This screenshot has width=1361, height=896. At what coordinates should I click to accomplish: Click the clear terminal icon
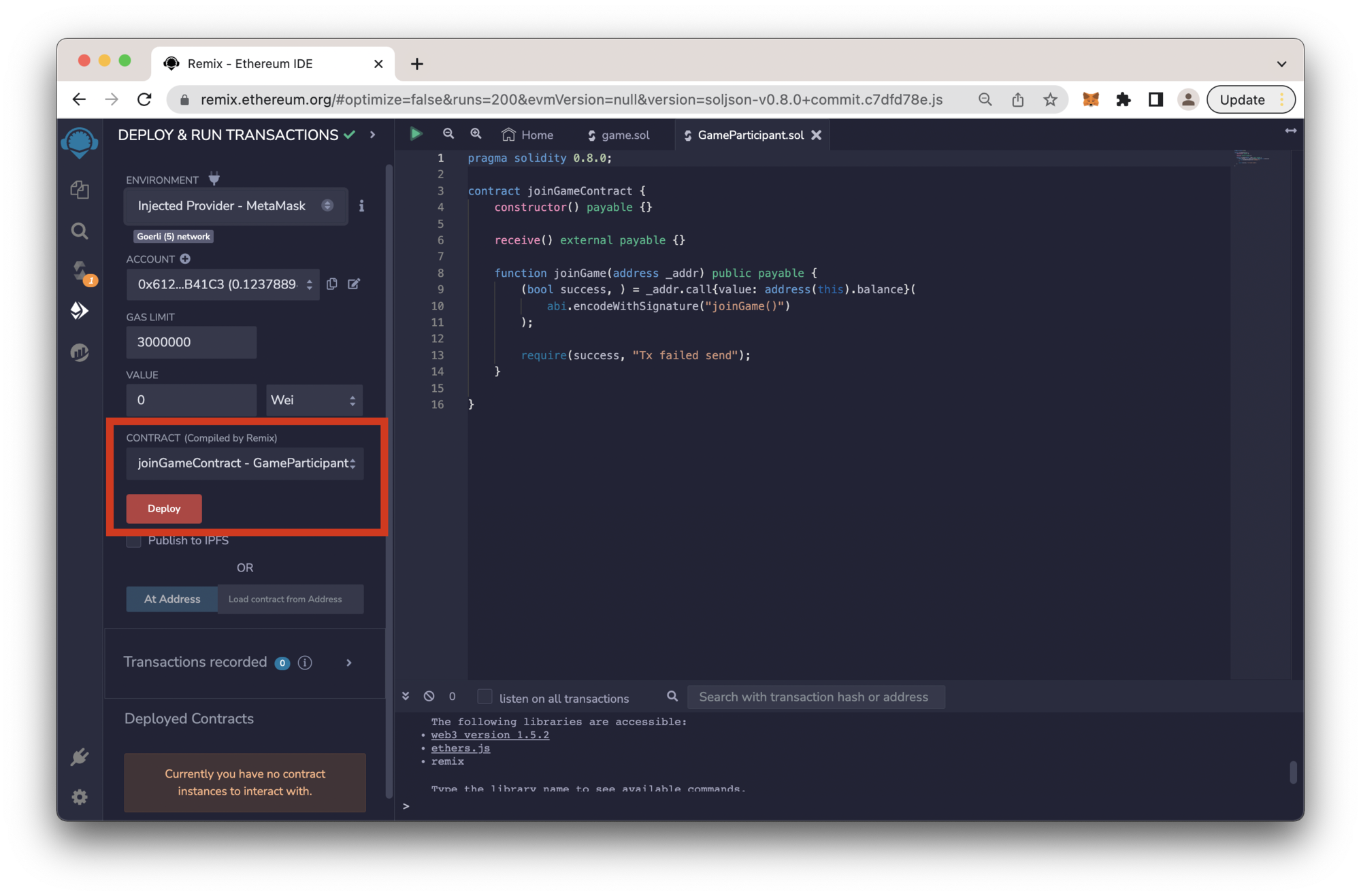click(x=429, y=696)
